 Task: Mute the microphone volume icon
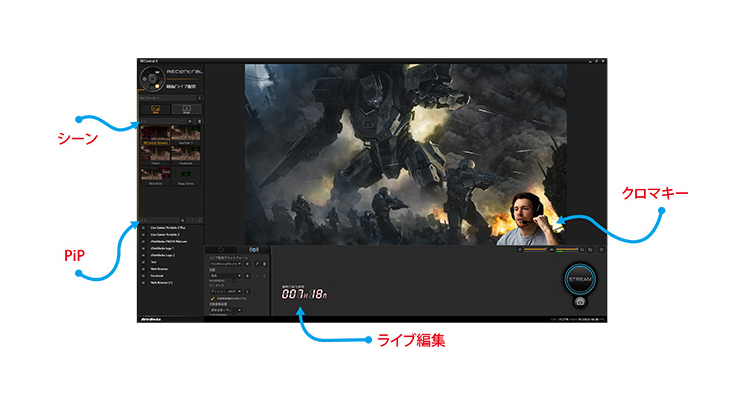pos(520,250)
